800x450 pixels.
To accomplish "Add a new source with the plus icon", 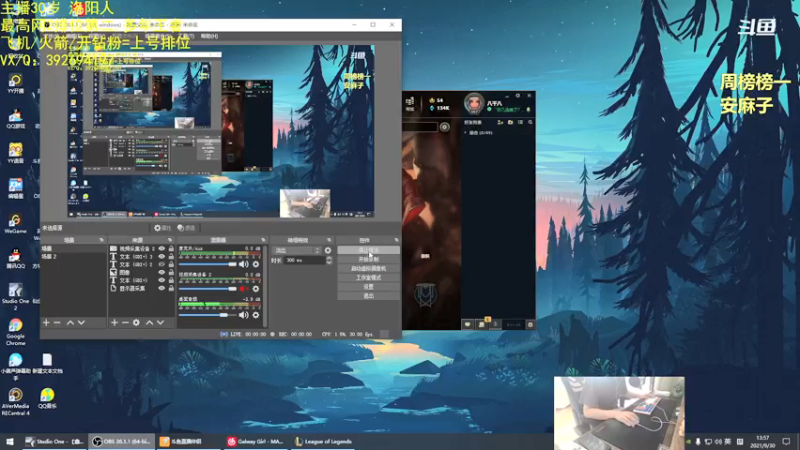I will [x=114, y=322].
